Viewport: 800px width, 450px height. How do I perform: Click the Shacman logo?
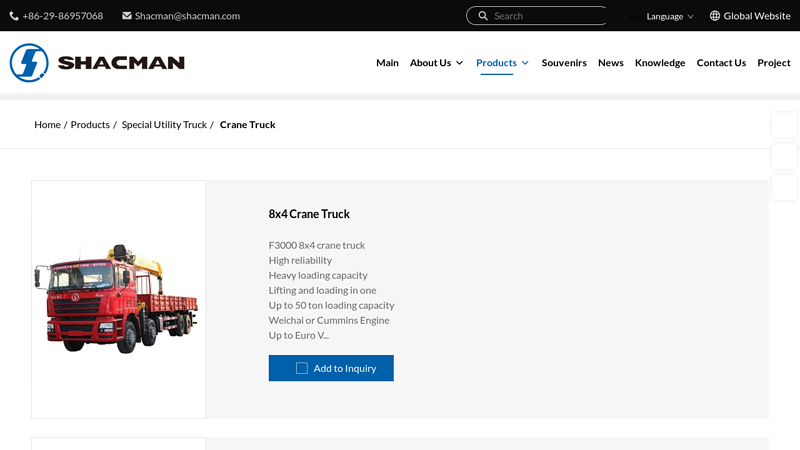[97, 63]
